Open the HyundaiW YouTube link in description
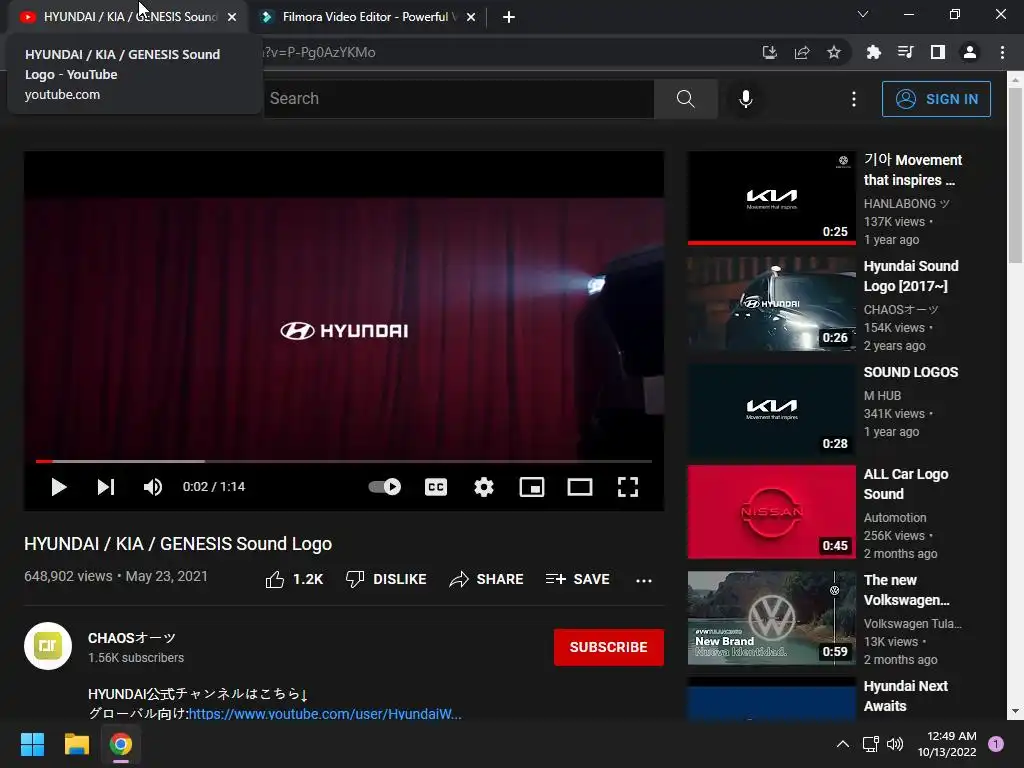Image resolution: width=1024 pixels, height=768 pixels. point(325,714)
